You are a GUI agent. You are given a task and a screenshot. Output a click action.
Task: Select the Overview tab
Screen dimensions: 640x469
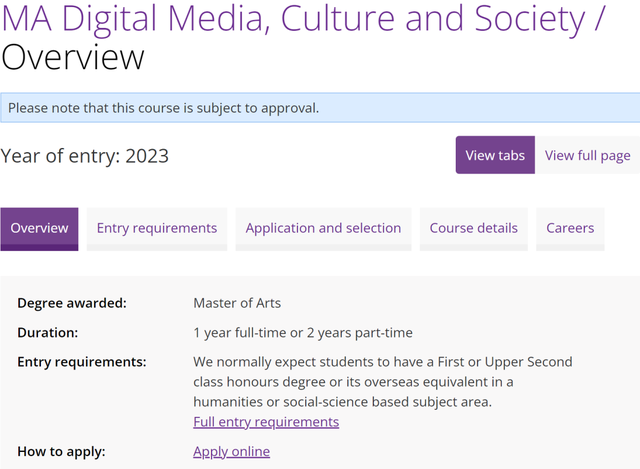click(39, 228)
